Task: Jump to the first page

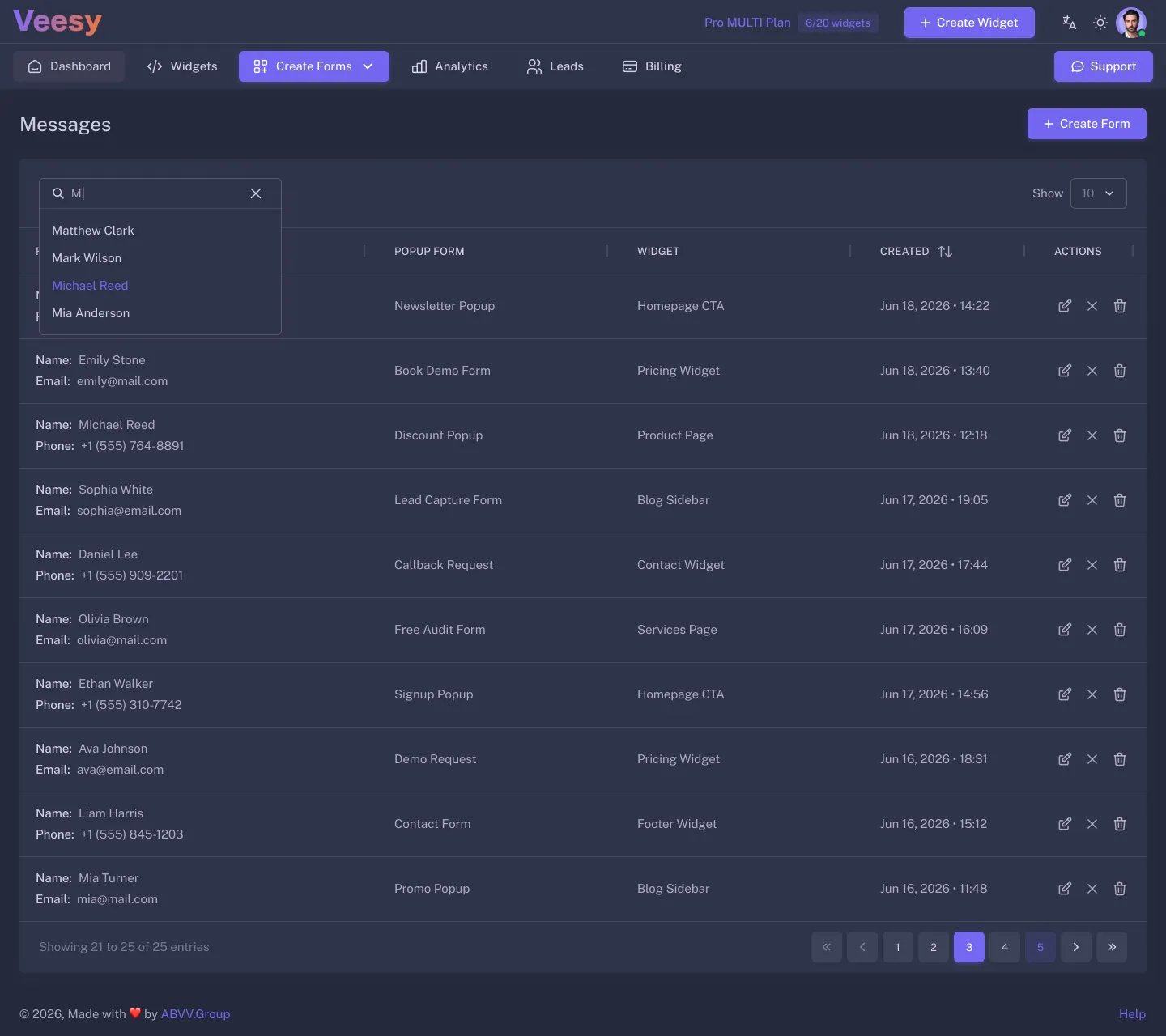Action: coord(827,947)
